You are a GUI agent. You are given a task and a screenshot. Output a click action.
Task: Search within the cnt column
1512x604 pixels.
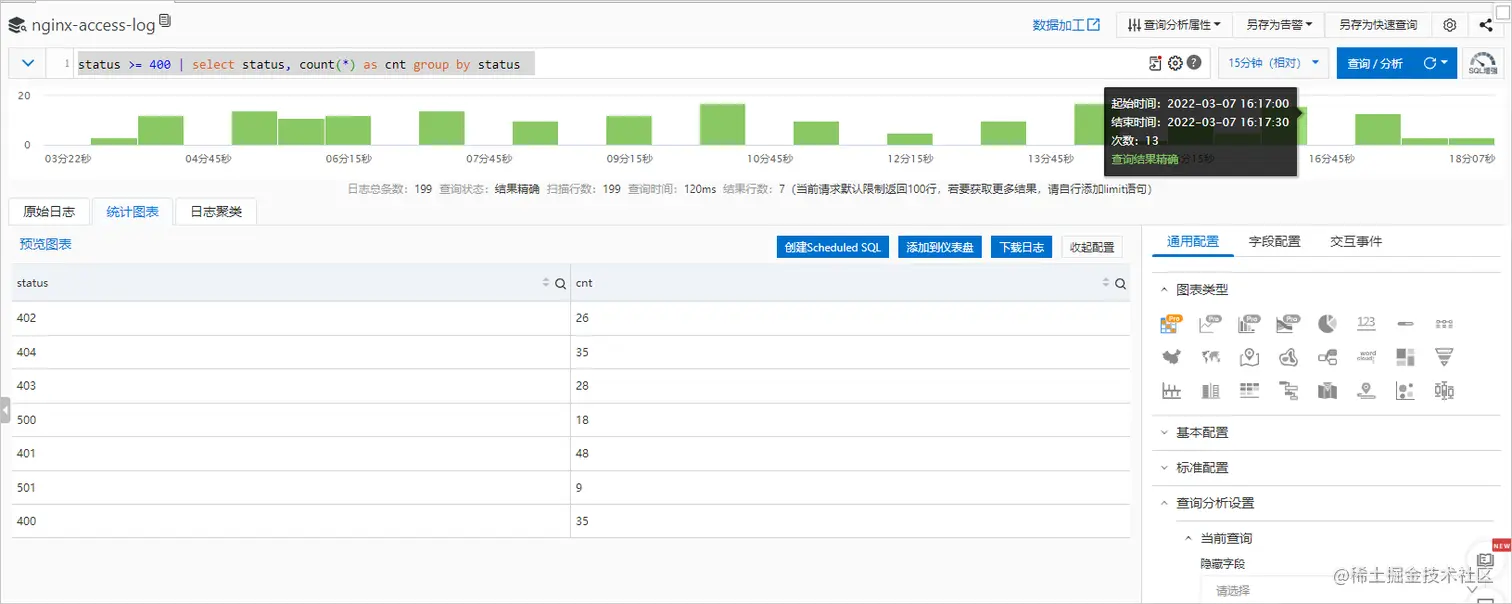1120,284
